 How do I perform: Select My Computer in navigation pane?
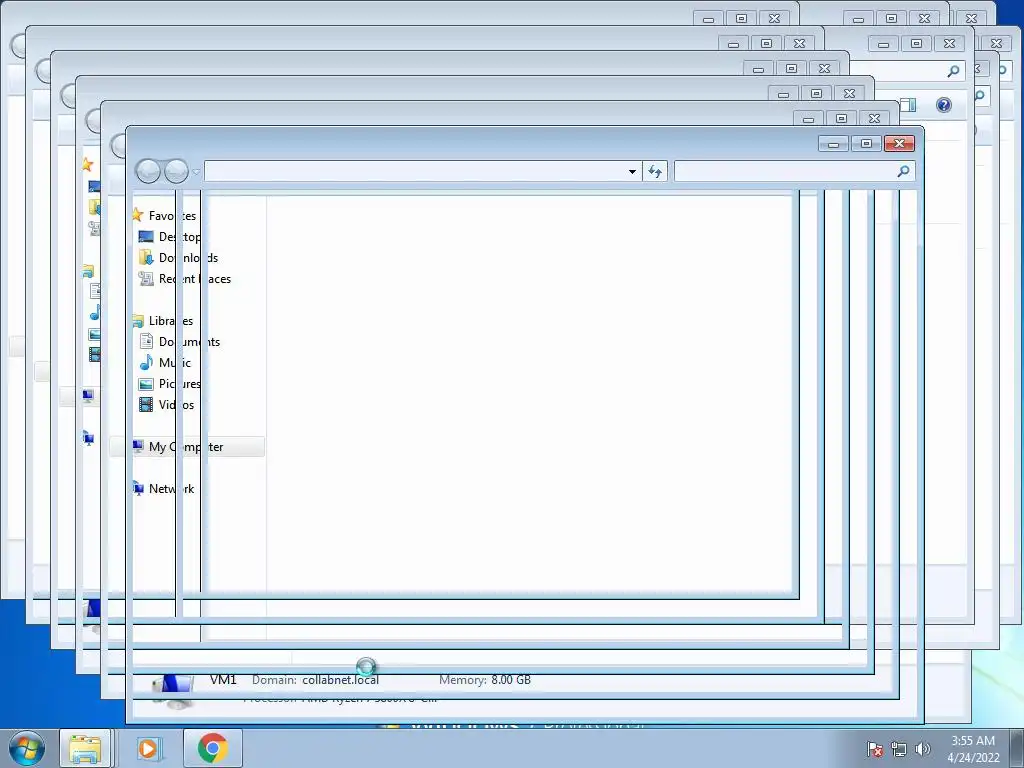pyautogui.click(x=187, y=447)
